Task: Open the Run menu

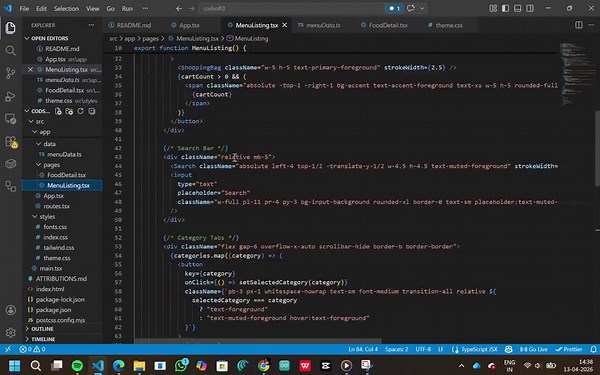Action: tap(127, 8)
